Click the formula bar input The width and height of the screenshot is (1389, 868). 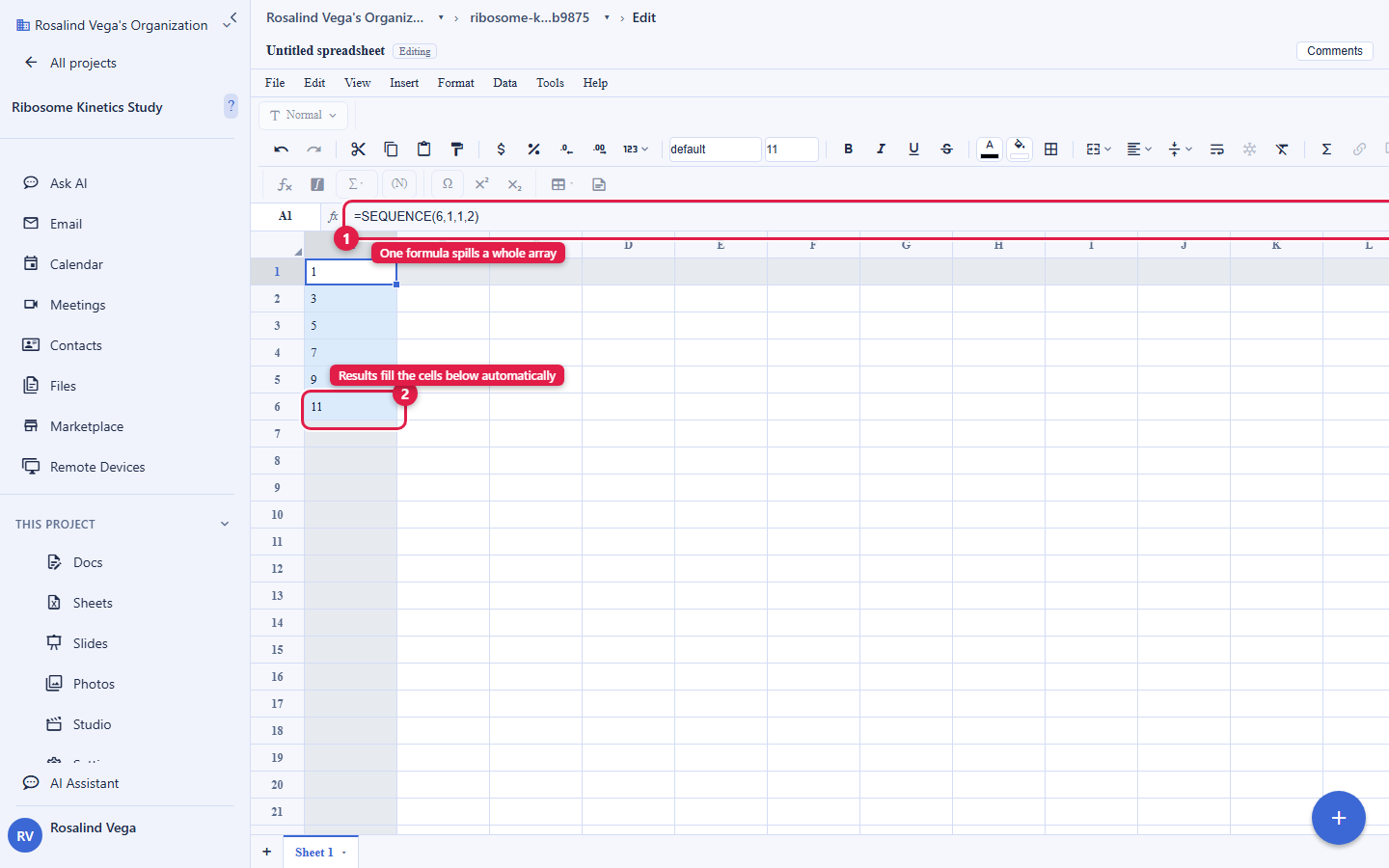(868, 217)
